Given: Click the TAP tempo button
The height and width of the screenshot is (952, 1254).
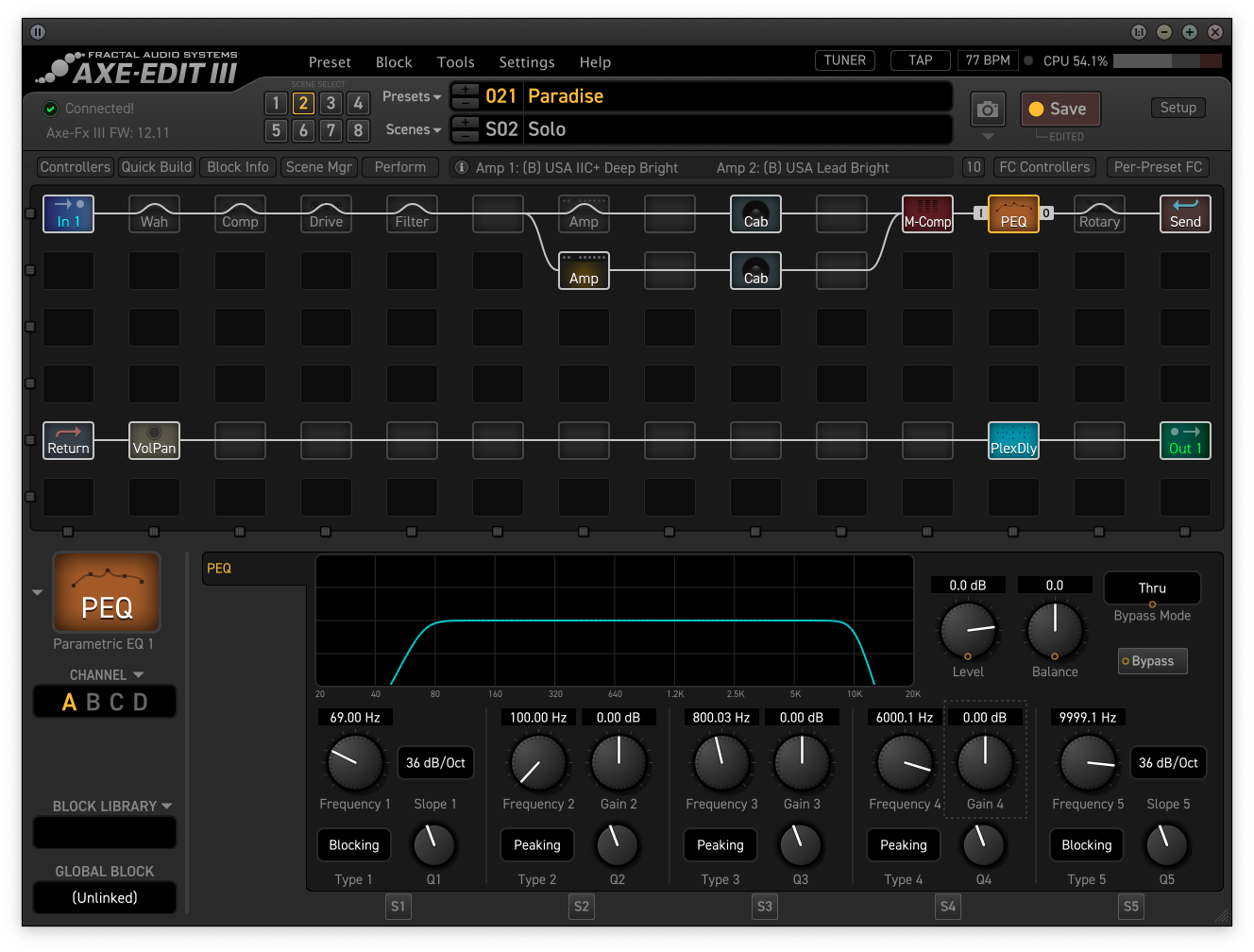Looking at the screenshot, I should click(921, 60).
